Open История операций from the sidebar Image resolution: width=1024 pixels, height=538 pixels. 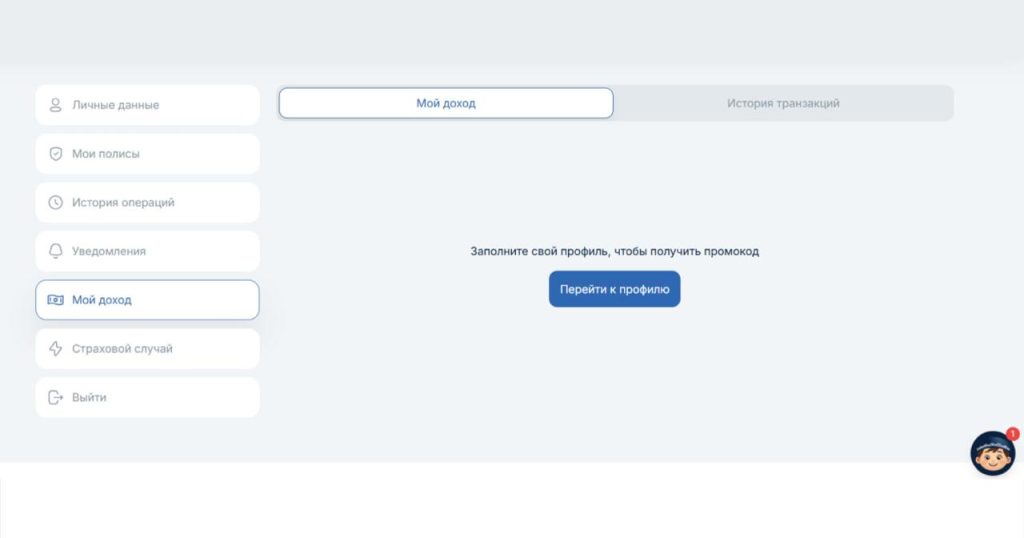pos(123,202)
